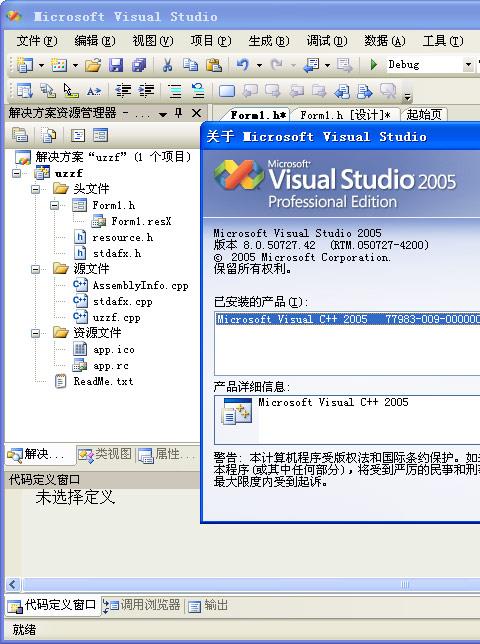Viewport: 480px width, 644px height.
Task: Open the 文件(F) menu
Action: pos(37,41)
